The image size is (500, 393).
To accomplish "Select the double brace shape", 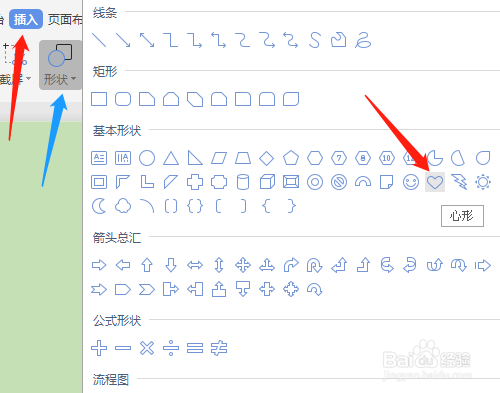I will click(x=195, y=206).
